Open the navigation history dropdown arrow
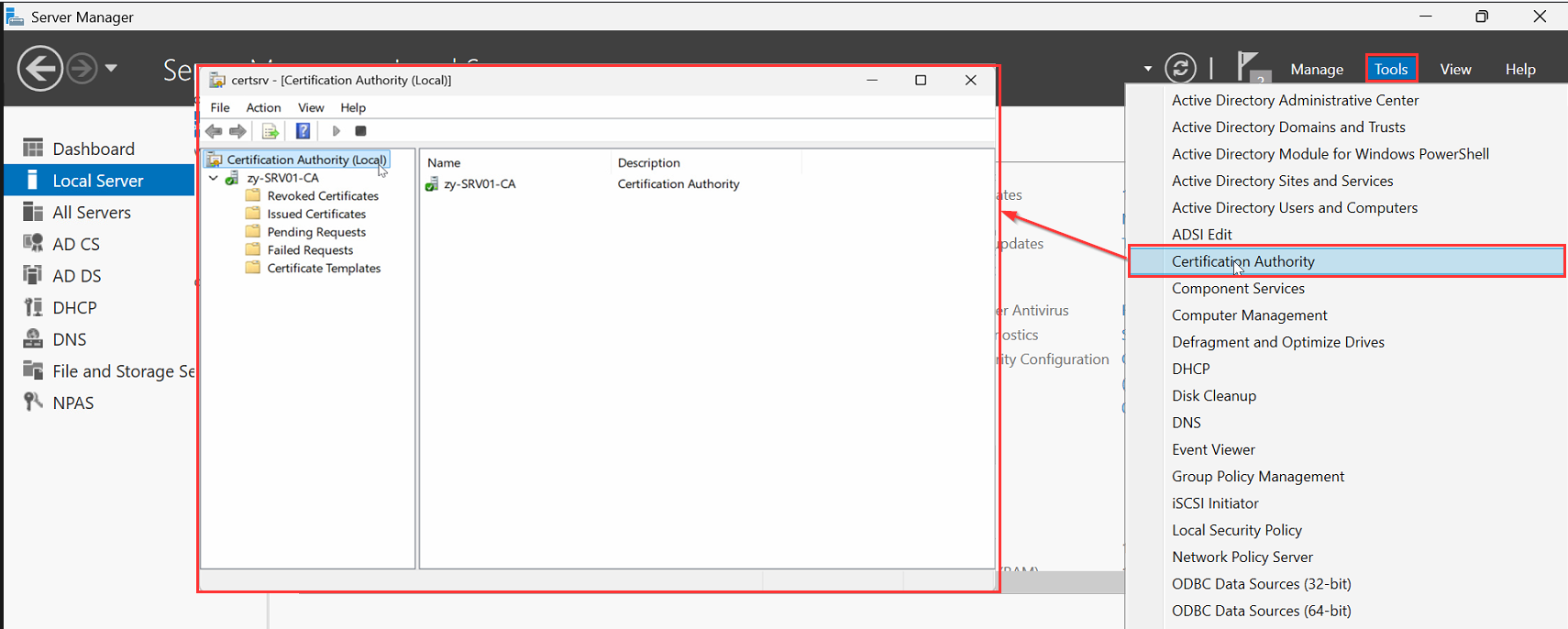The height and width of the screenshot is (629, 1568). tap(111, 69)
